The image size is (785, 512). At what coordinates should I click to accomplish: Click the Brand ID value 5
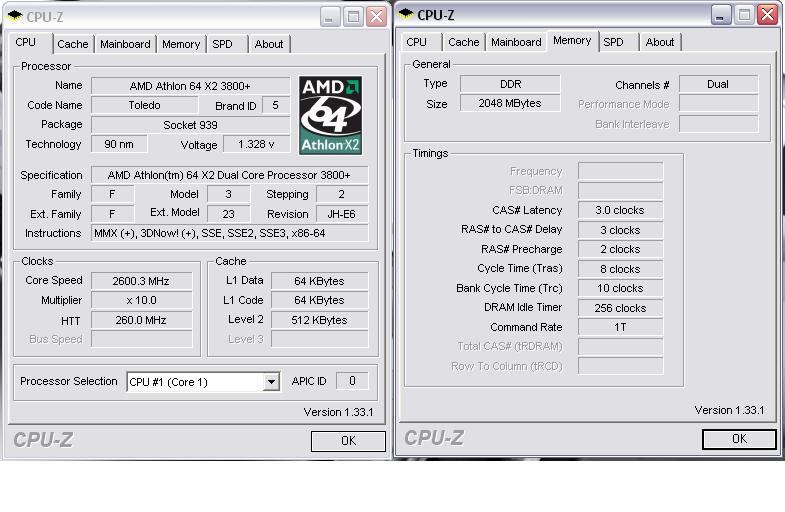pos(276,105)
